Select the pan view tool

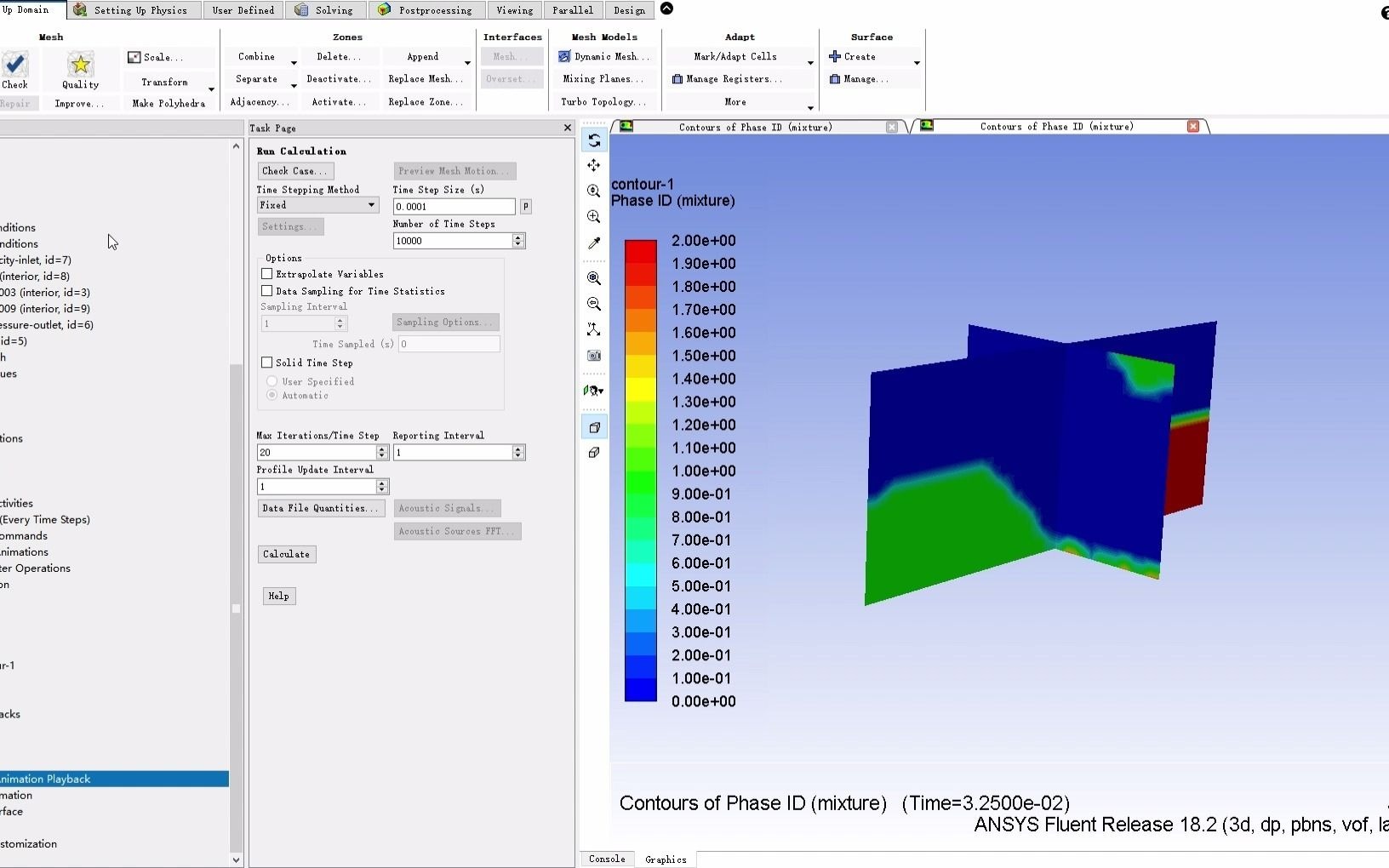593,165
